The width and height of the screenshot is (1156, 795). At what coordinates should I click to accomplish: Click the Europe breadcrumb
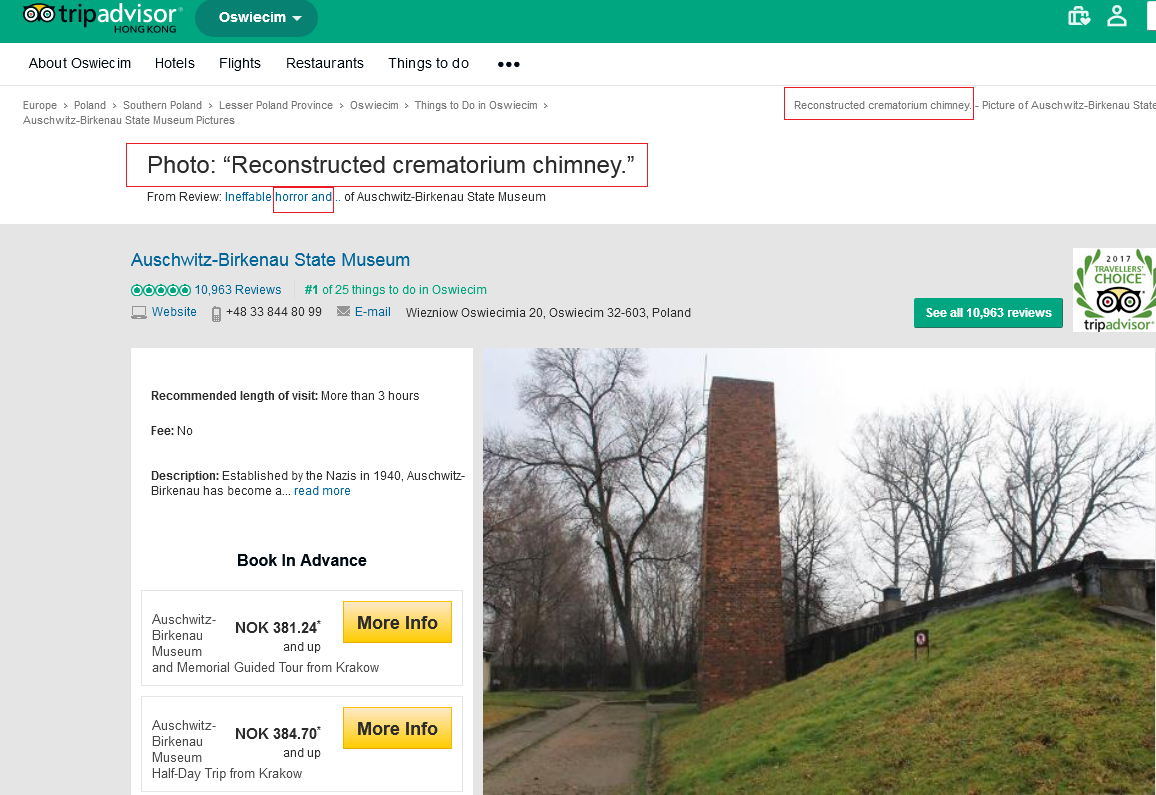click(x=40, y=105)
